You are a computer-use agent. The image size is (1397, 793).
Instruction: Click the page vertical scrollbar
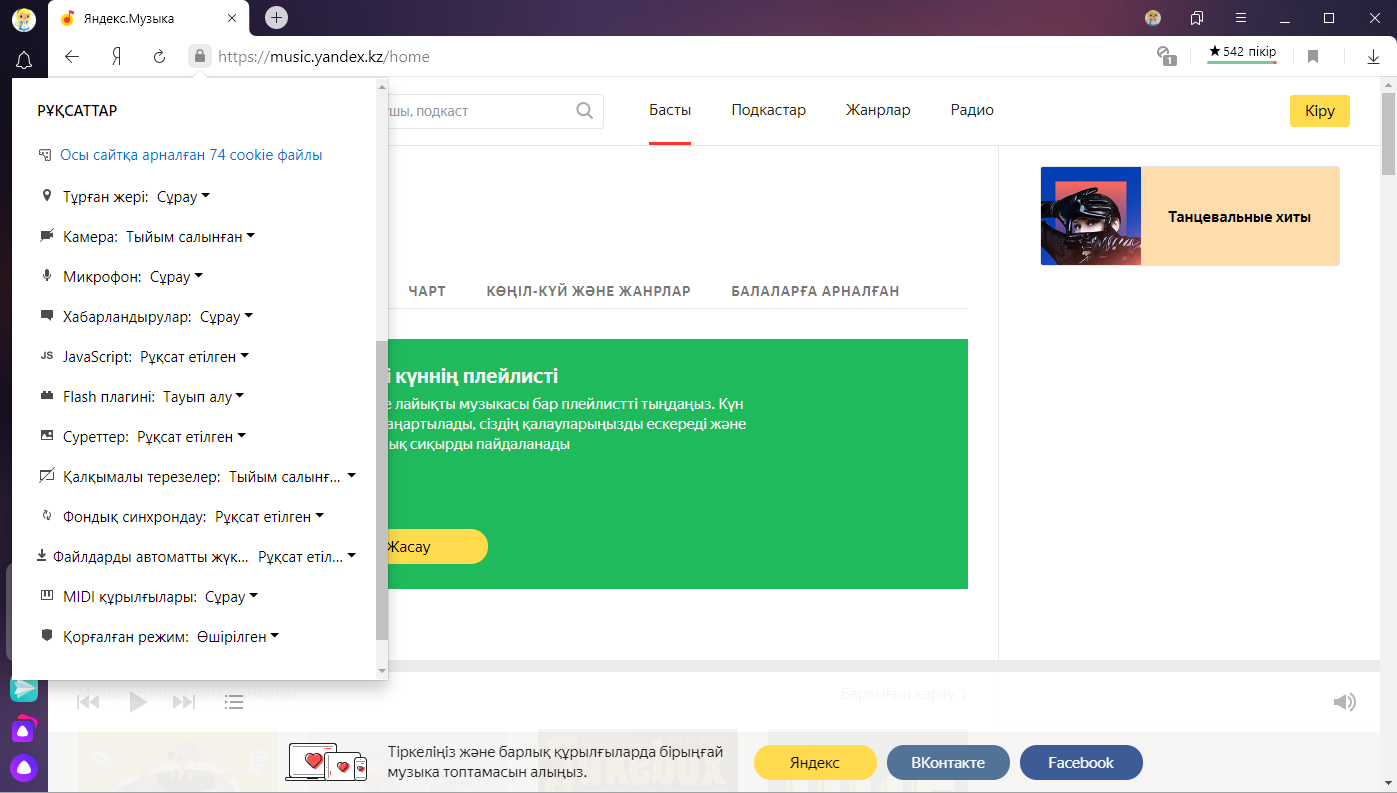[x=1389, y=134]
